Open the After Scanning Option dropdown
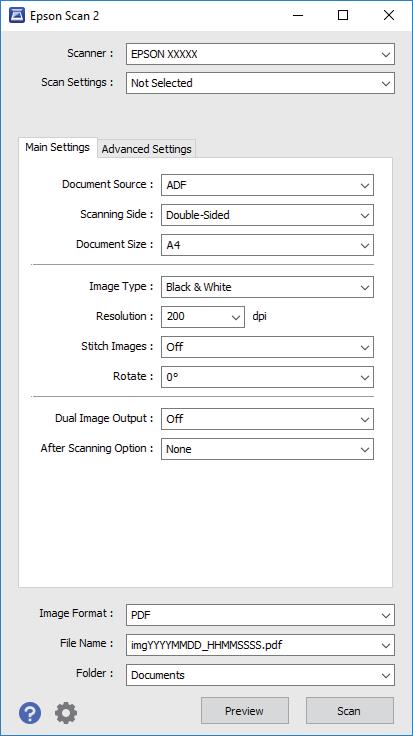Image resolution: width=413 pixels, height=736 pixels. (x=267, y=449)
